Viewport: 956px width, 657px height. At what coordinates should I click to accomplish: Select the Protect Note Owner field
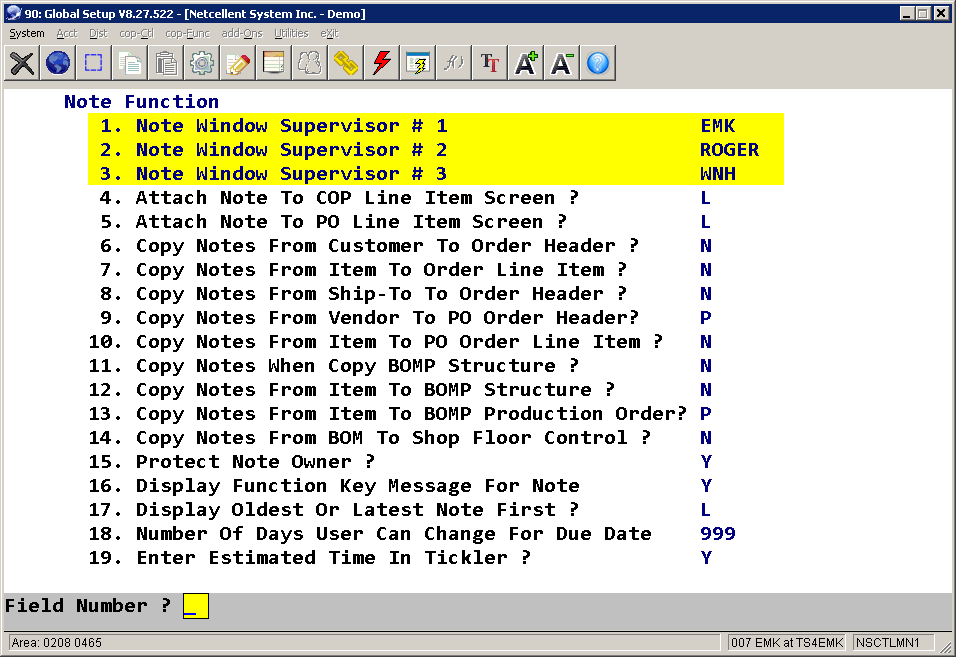point(255,462)
